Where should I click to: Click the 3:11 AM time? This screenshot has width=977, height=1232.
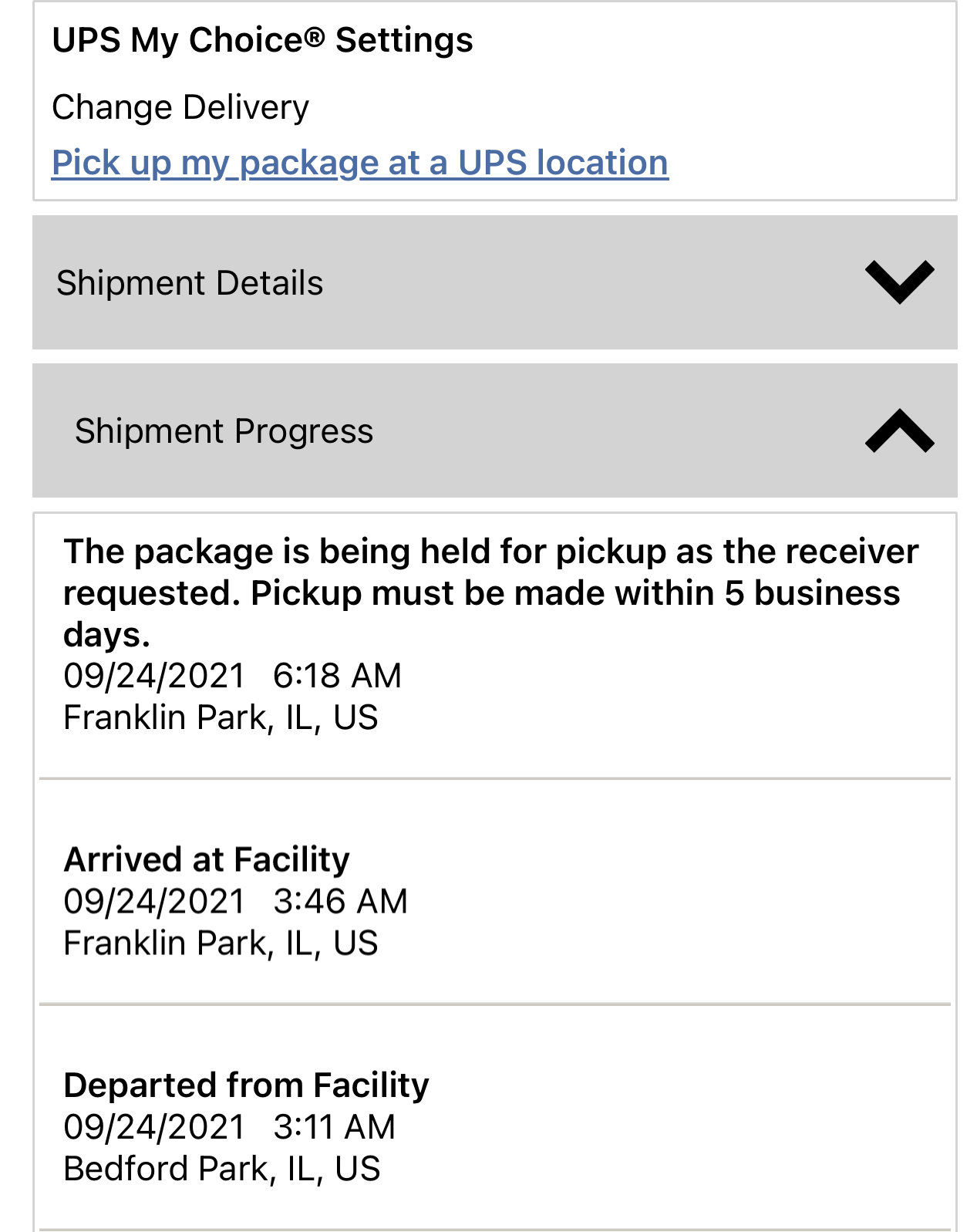click(x=334, y=1127)
